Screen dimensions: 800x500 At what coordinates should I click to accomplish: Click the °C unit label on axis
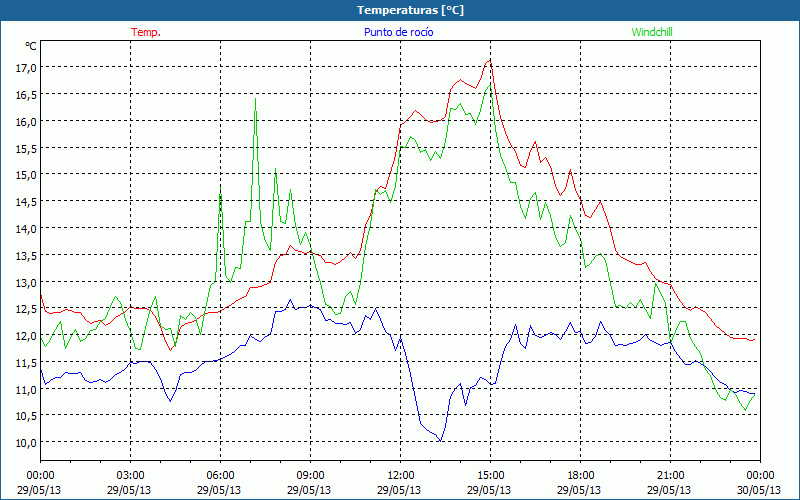click(31, 46)
